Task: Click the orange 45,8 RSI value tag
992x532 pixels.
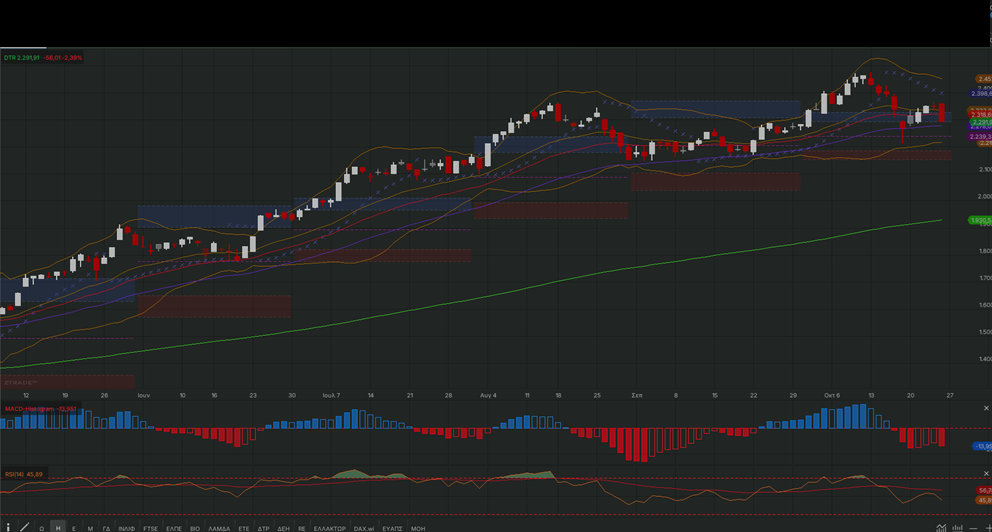Action: click(x=984, y=500)
